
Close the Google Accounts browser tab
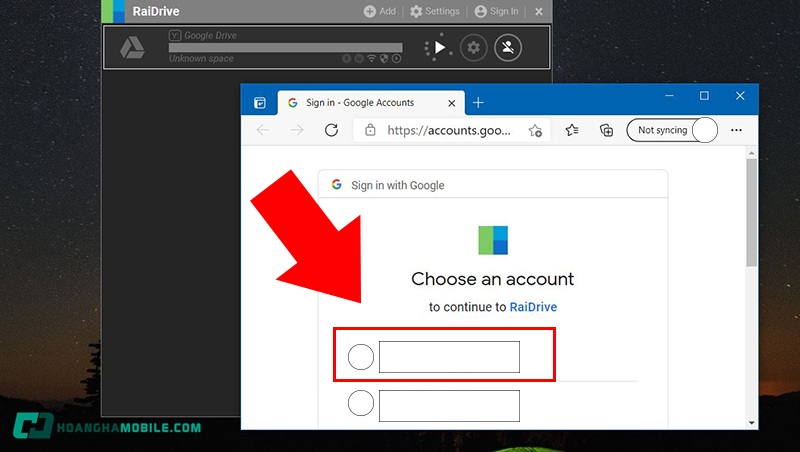coord(449,102)
